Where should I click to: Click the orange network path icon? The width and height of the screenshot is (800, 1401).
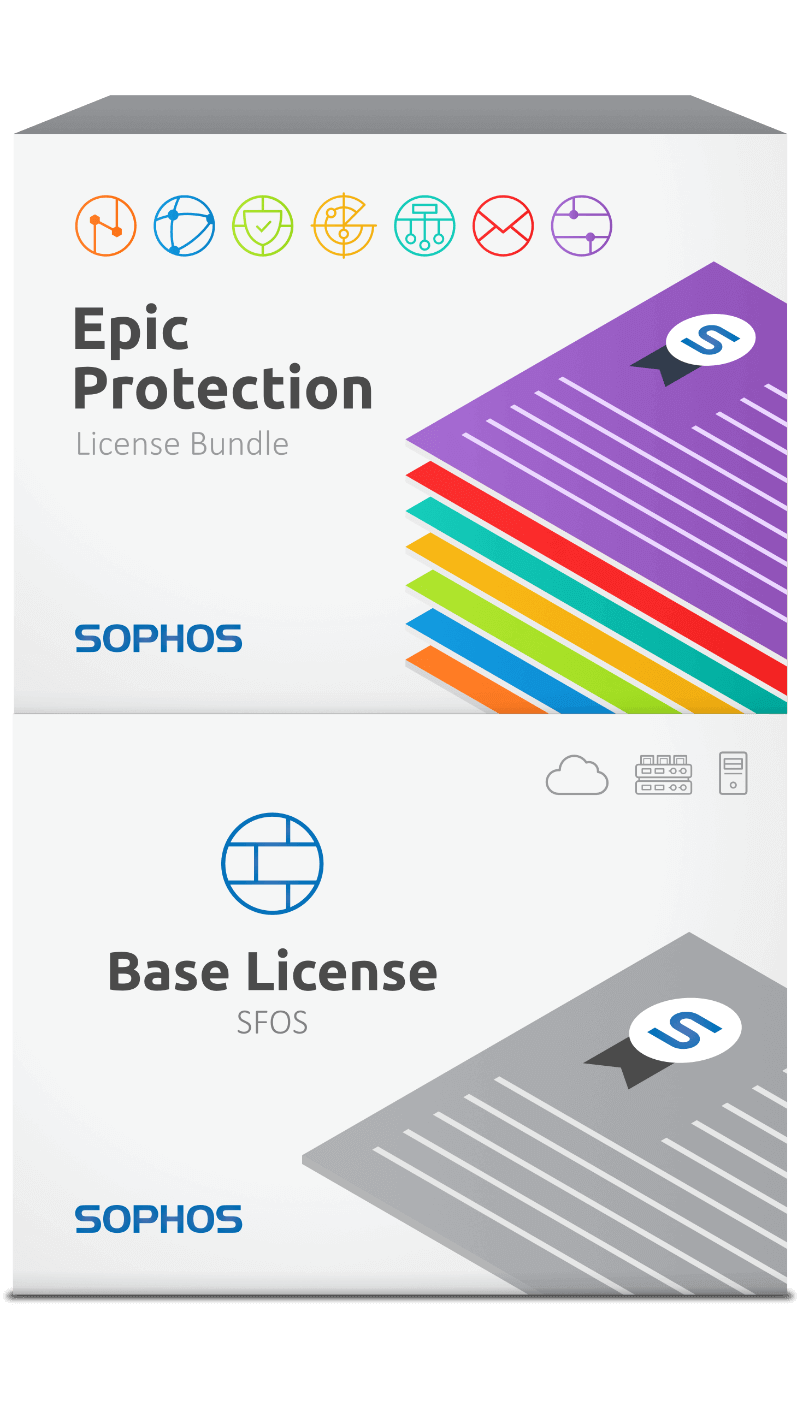(106, 226)
